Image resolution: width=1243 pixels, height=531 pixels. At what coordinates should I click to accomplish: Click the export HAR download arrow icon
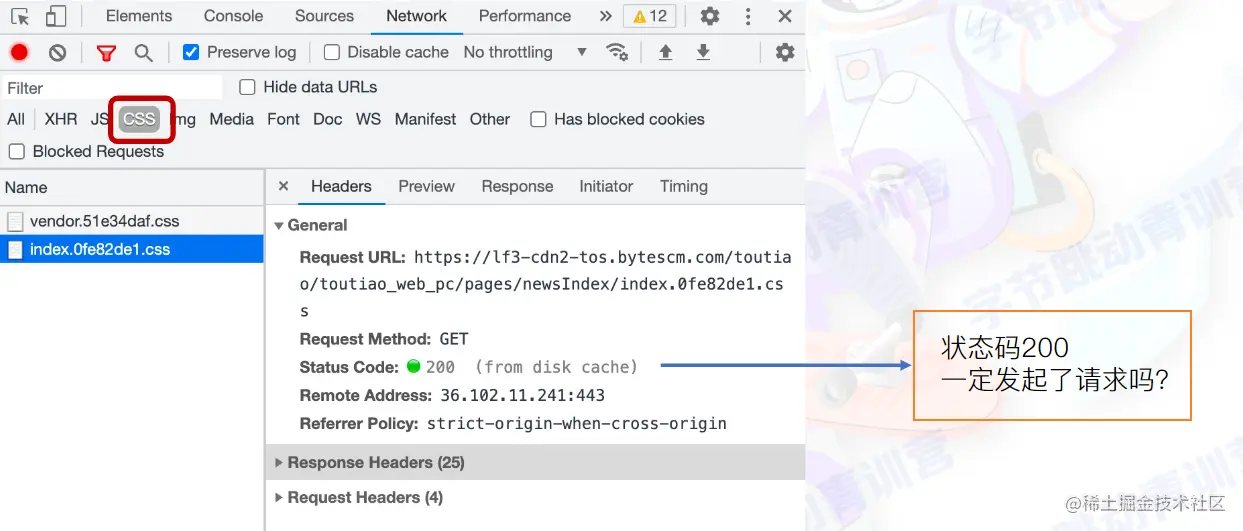pos(703,52)
